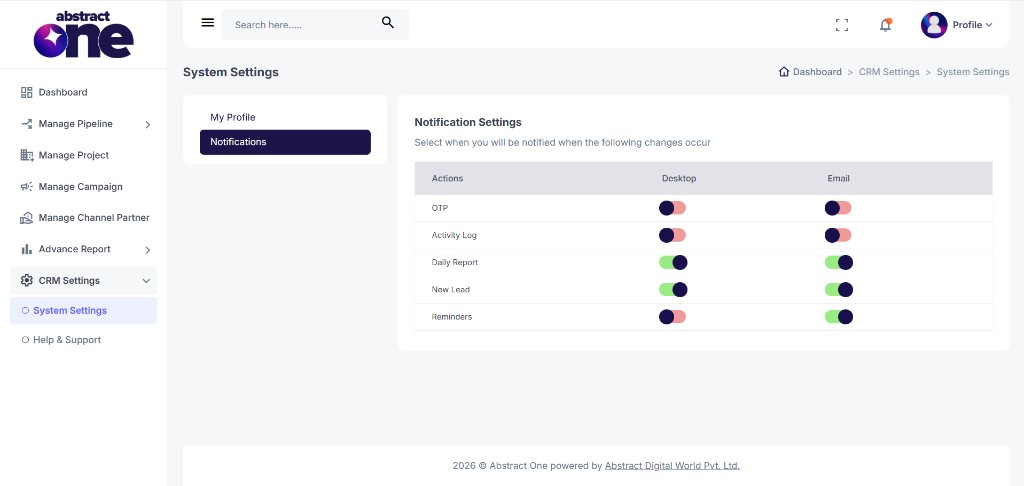Enable OTP desktop notifications

673,208
